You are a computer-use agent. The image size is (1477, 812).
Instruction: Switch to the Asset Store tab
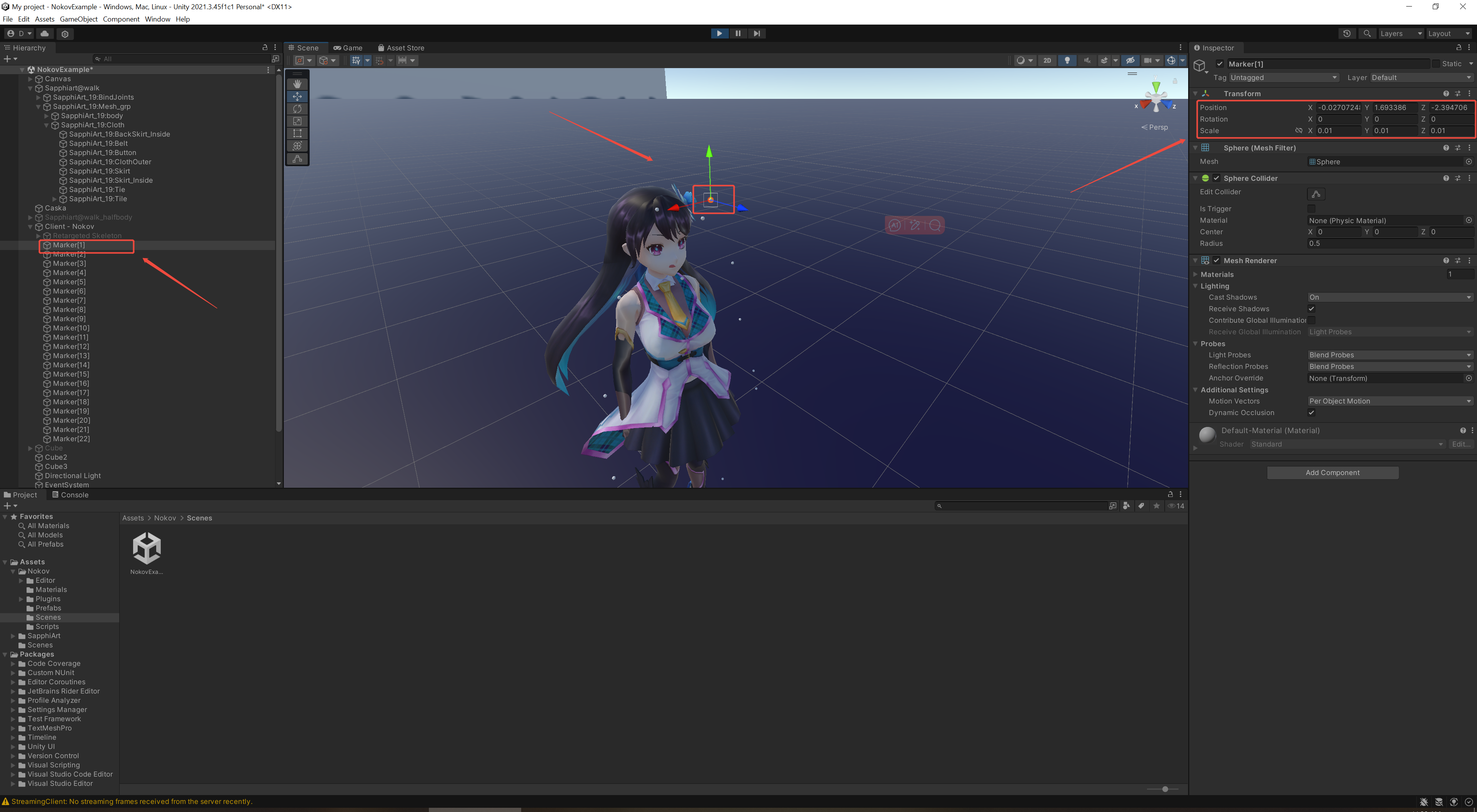coord(401,48)
